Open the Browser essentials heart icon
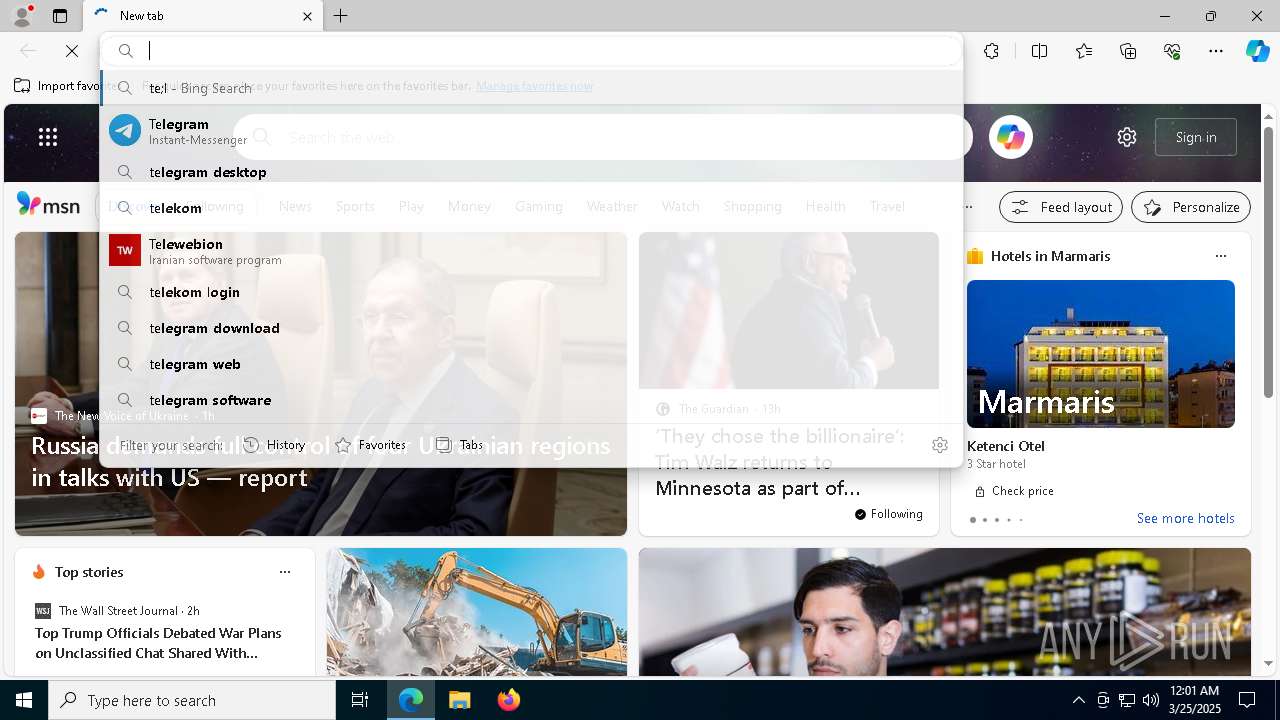1280x720 pixels. click(1172, 51)
